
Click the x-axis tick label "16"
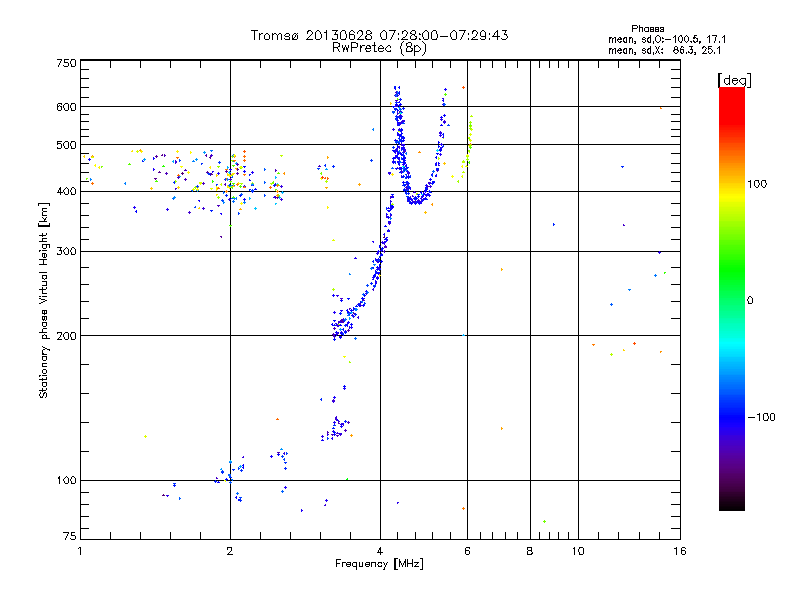click(680, 551)
